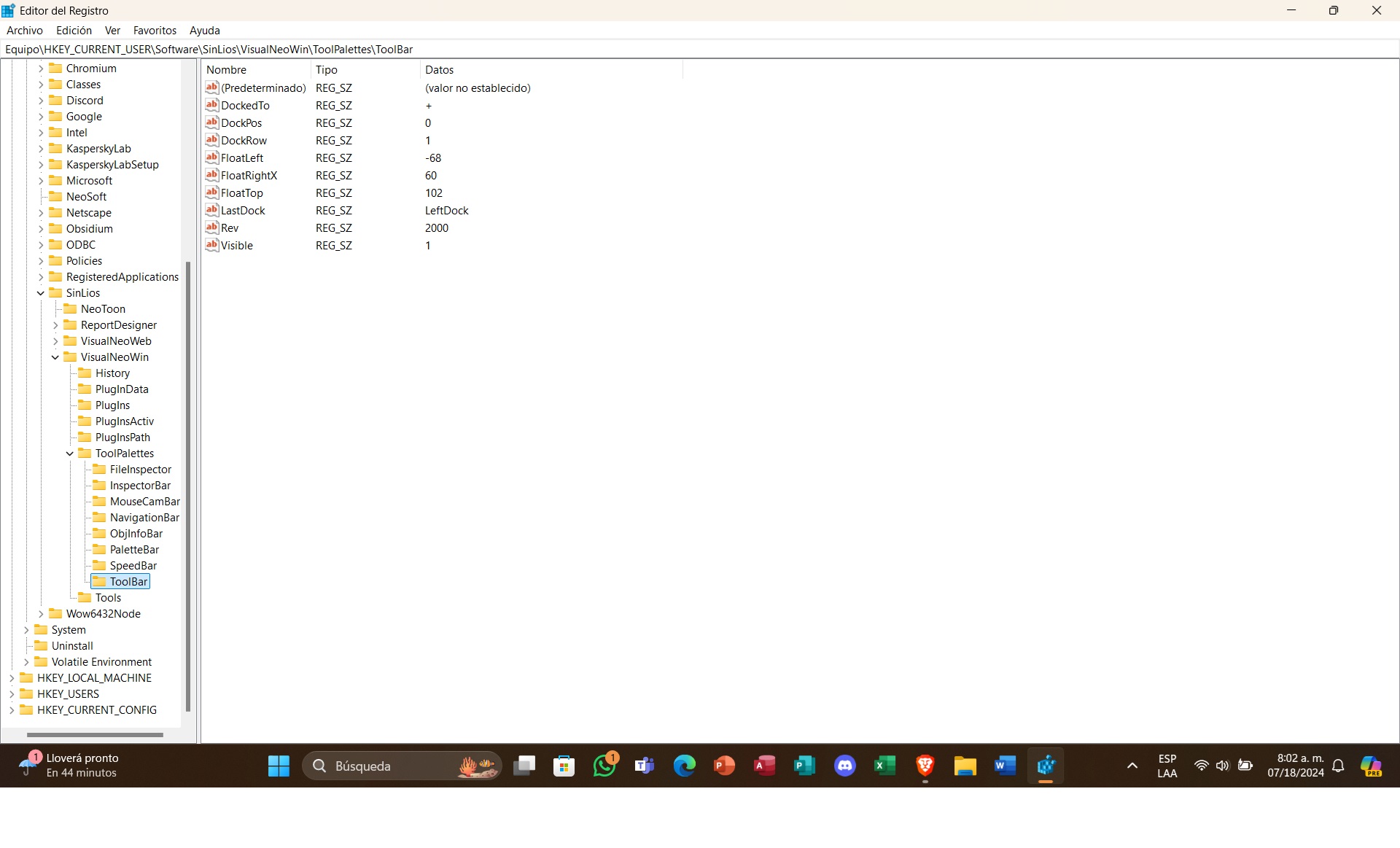This screenshot has width=1400, height=848.
Task: Select the DockRow value name
Action: (244, 141)
